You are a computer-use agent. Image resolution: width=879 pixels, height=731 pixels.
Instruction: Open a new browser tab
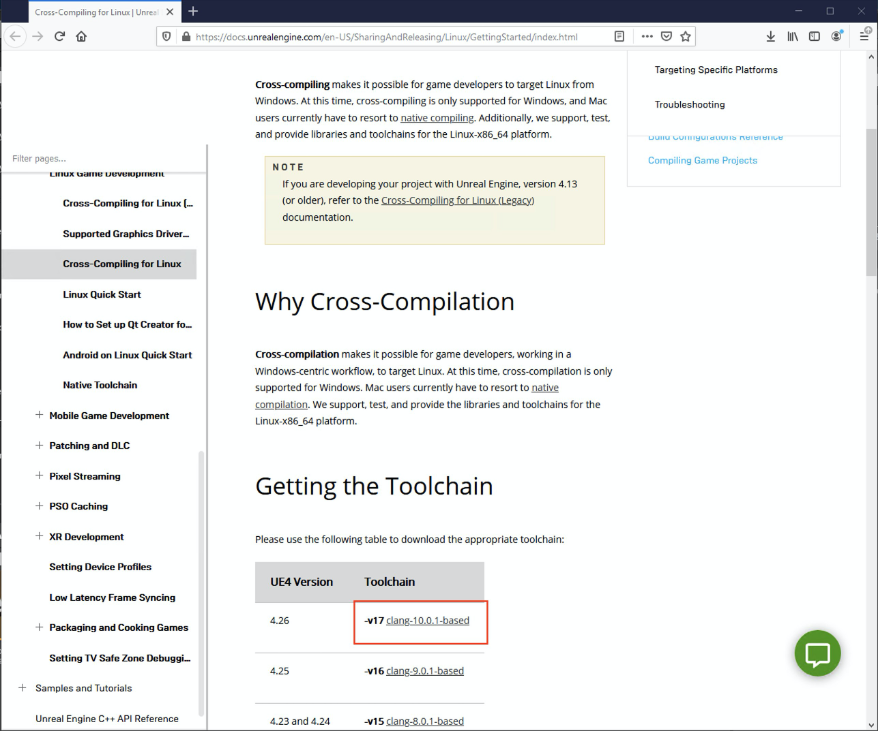pyautogui.click(x=194, y=11)
